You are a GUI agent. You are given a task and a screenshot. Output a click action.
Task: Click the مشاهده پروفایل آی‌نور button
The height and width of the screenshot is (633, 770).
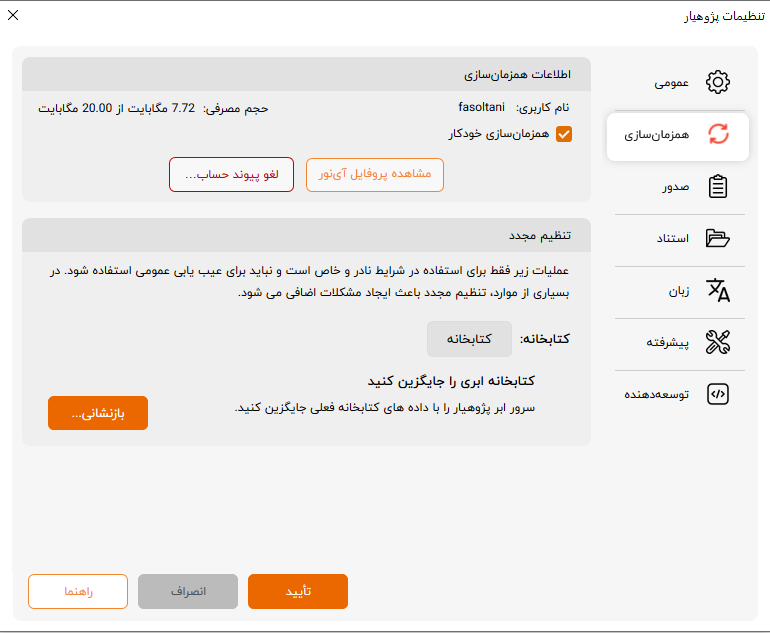click(375, 174)
